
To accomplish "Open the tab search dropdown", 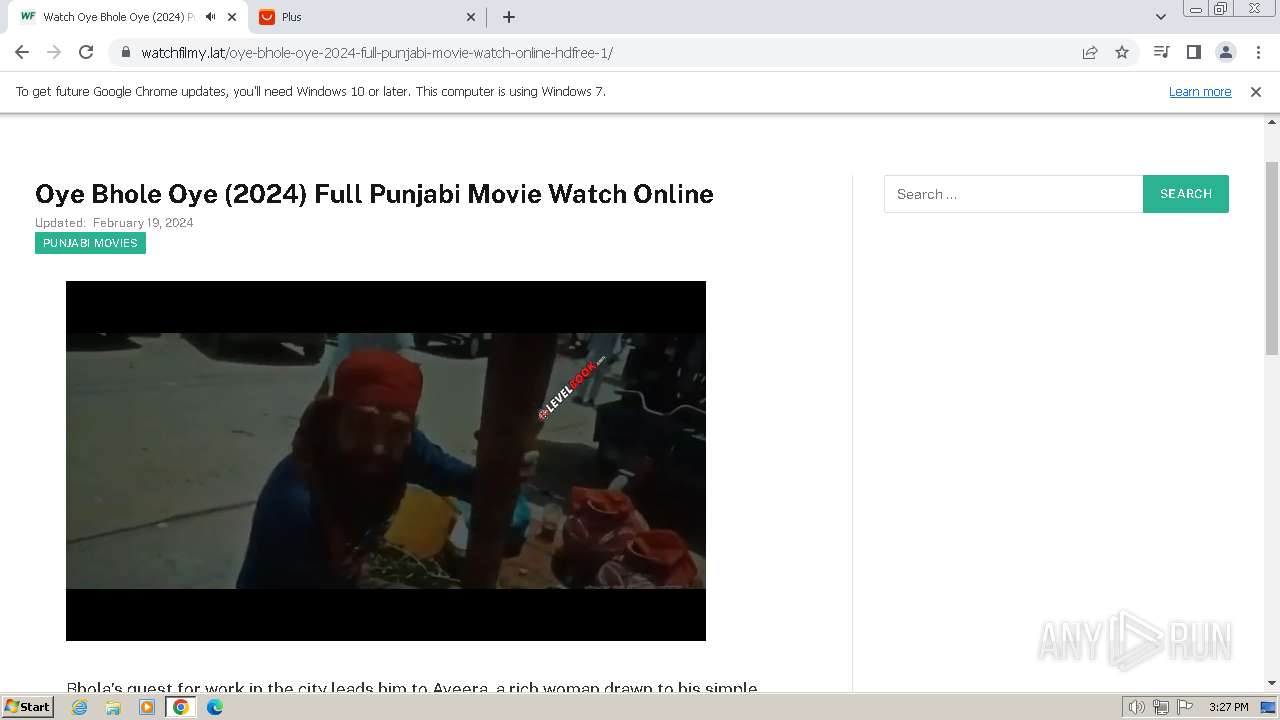I will [x=1160, y=17].
